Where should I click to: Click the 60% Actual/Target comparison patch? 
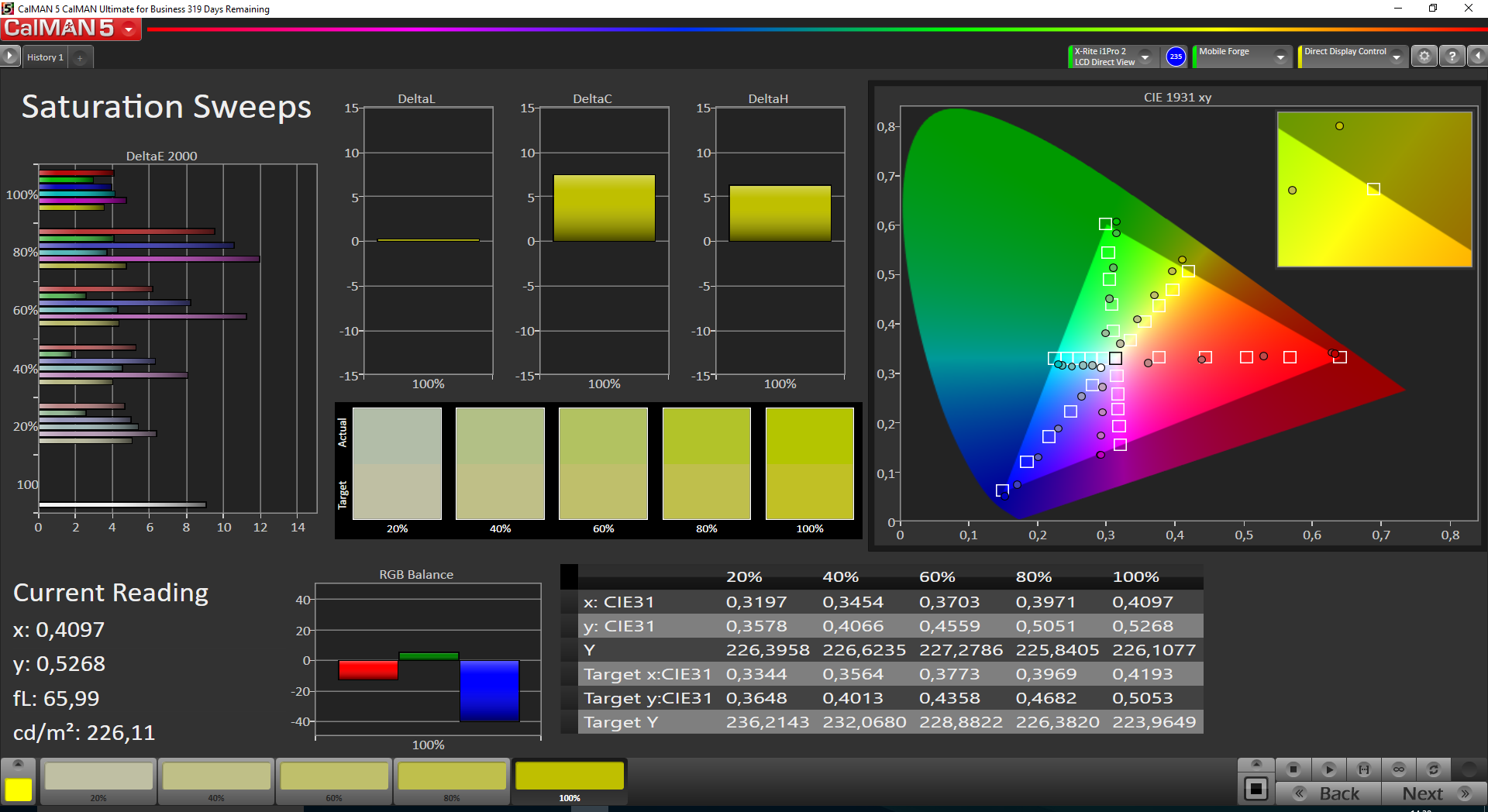coord(603,463)
